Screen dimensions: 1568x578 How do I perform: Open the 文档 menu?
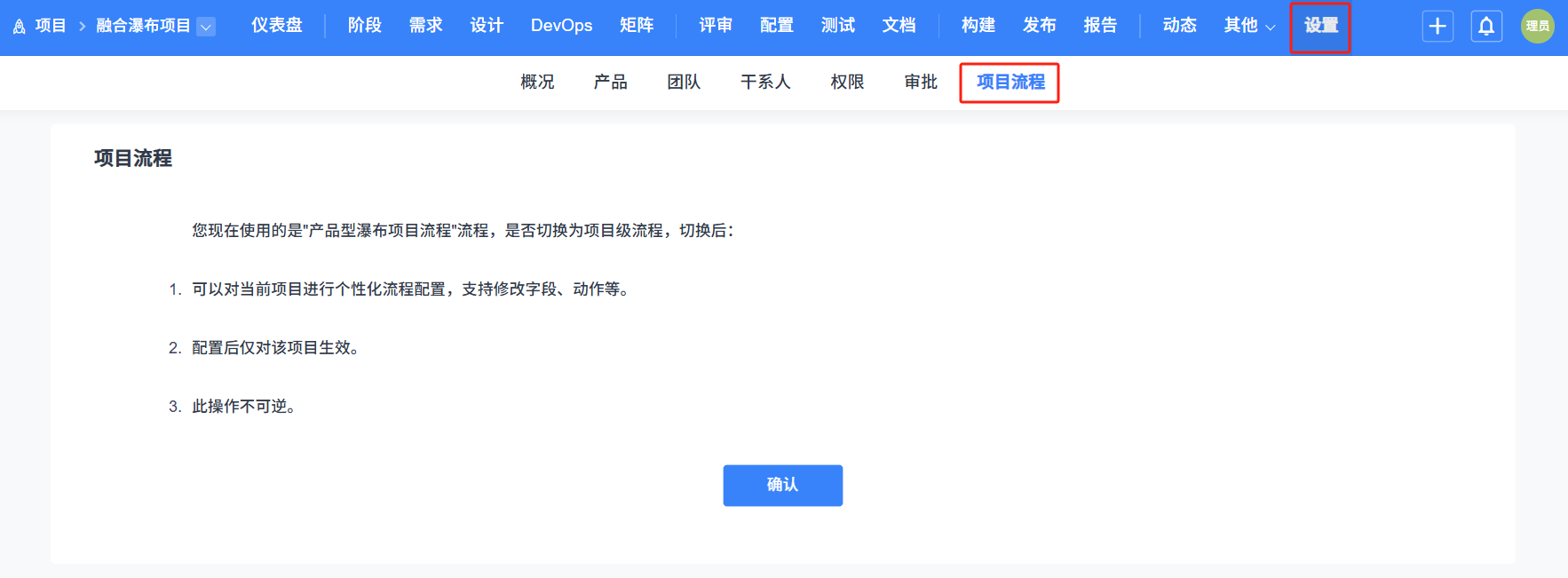899,26
